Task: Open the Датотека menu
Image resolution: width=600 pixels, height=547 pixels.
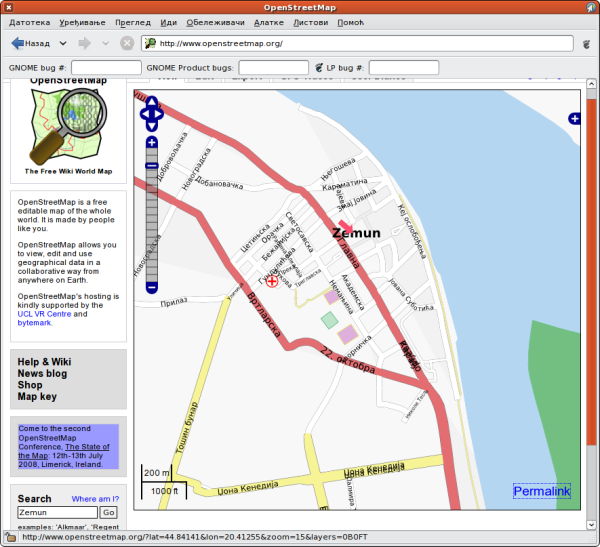Action: 29,23
